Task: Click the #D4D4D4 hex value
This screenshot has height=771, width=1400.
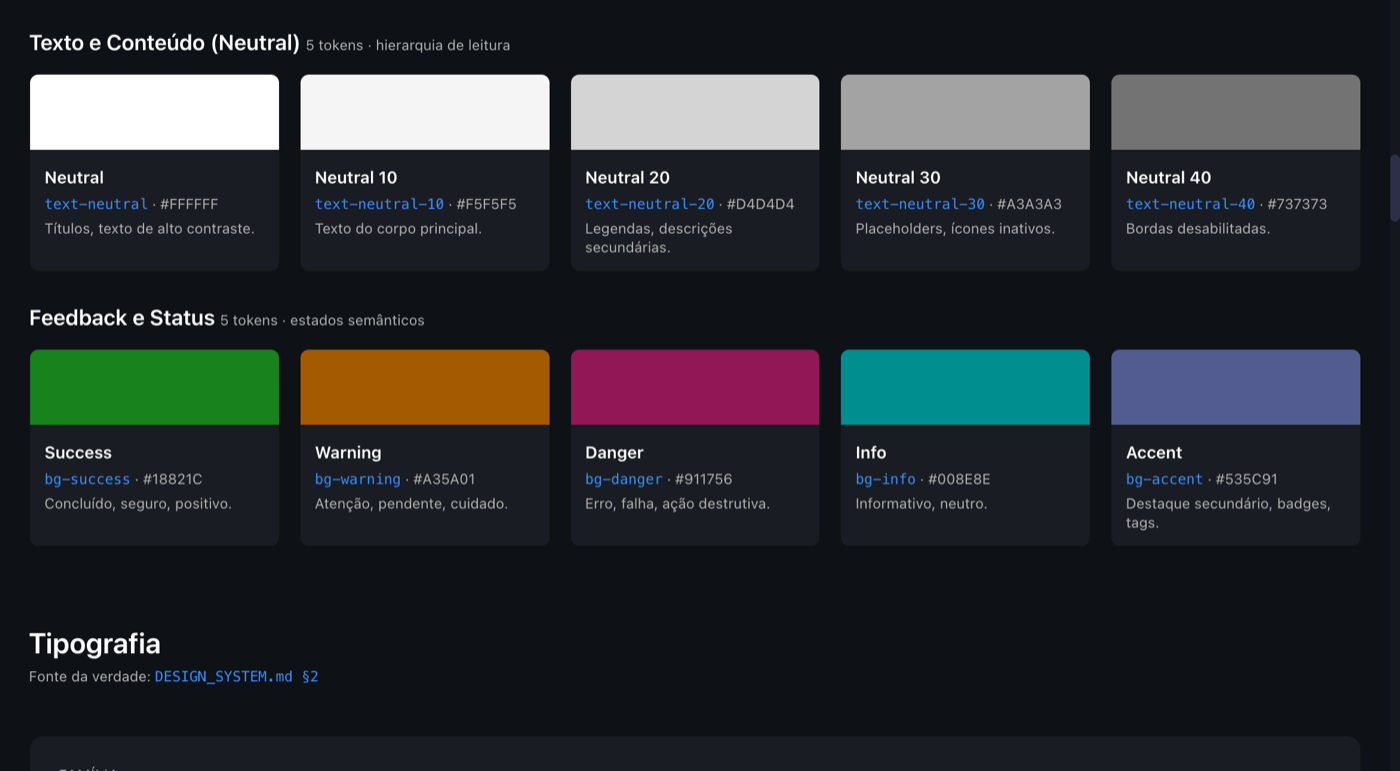Action: (x=761, y=204)
